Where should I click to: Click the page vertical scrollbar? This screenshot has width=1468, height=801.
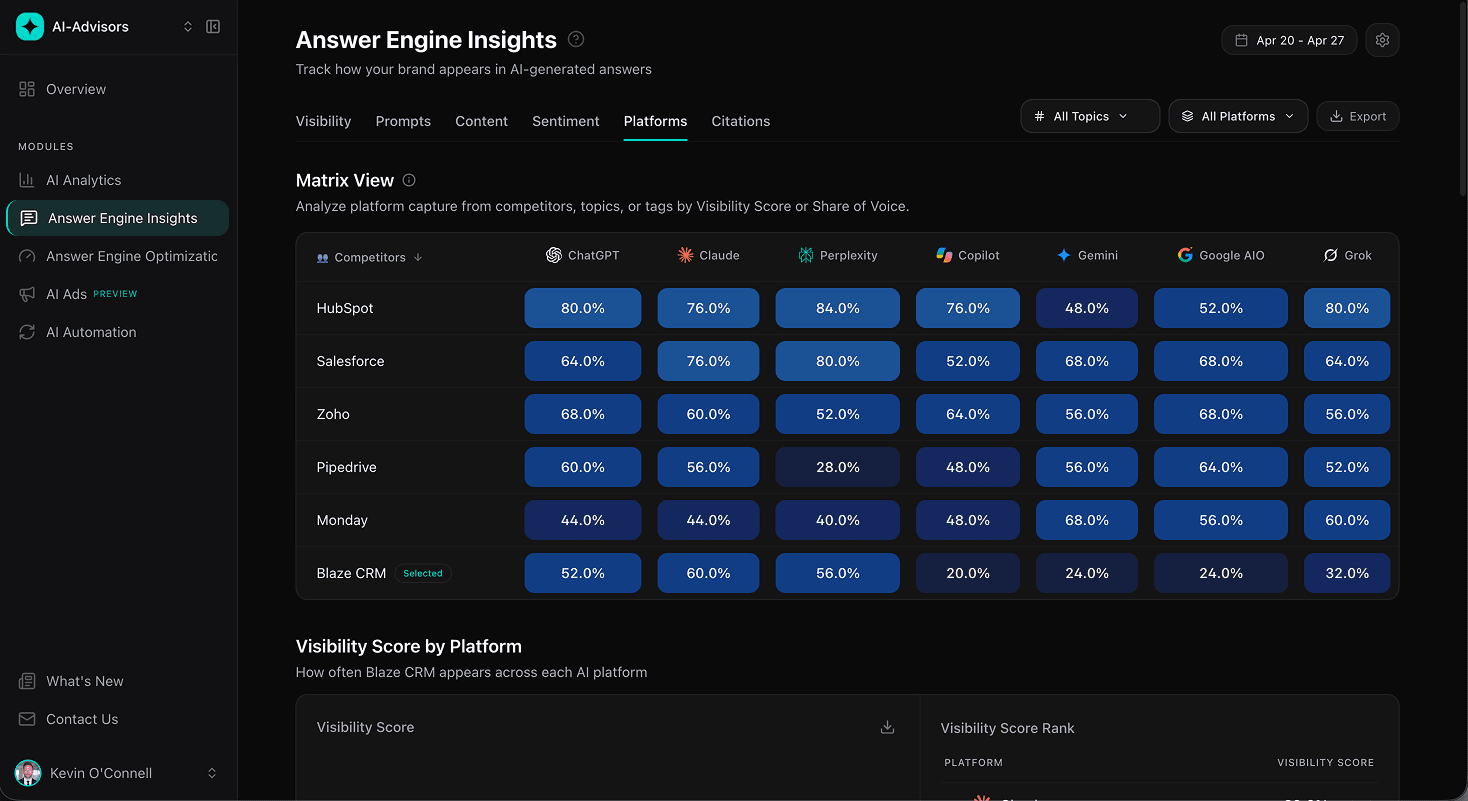pos(1462,100)
